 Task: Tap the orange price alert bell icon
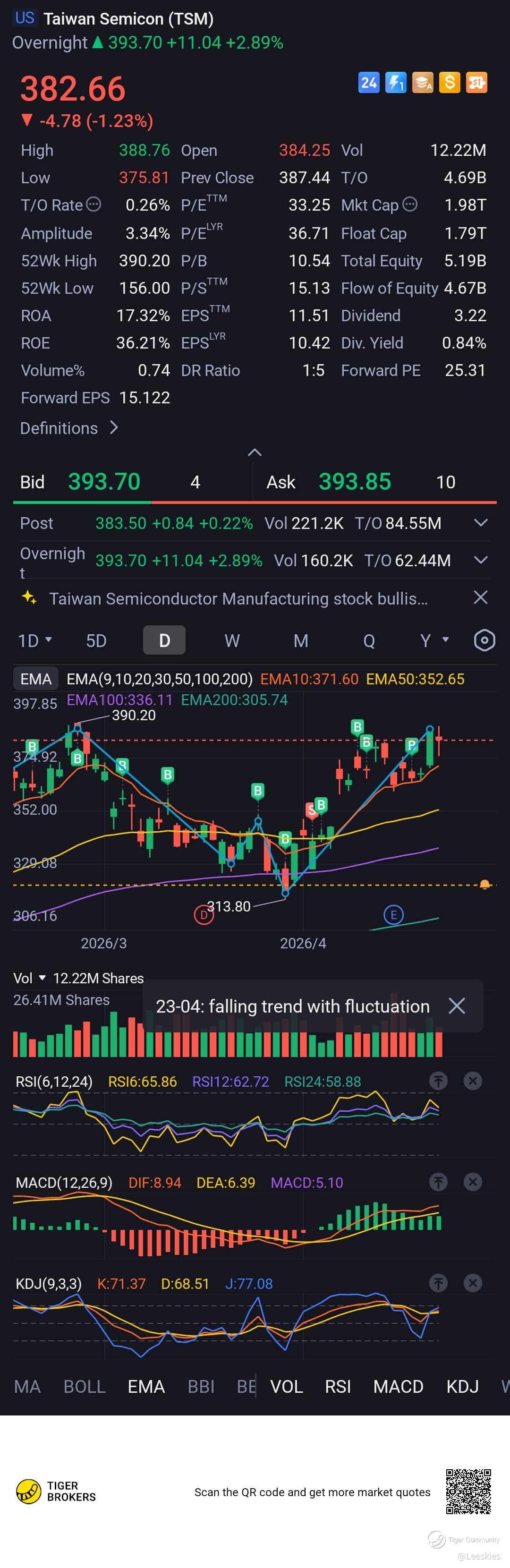pyautogui.click(x=485, y=885)
